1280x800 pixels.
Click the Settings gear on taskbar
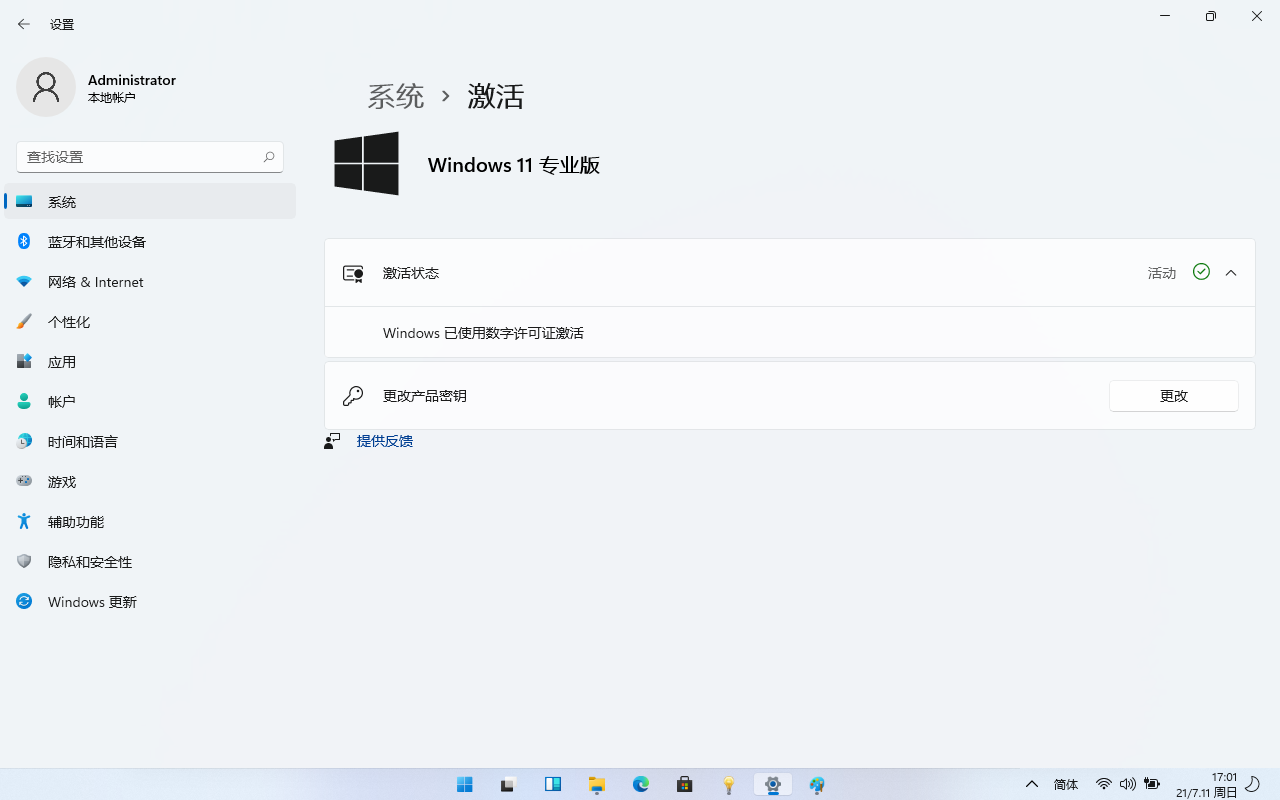(x=773, y=784)
